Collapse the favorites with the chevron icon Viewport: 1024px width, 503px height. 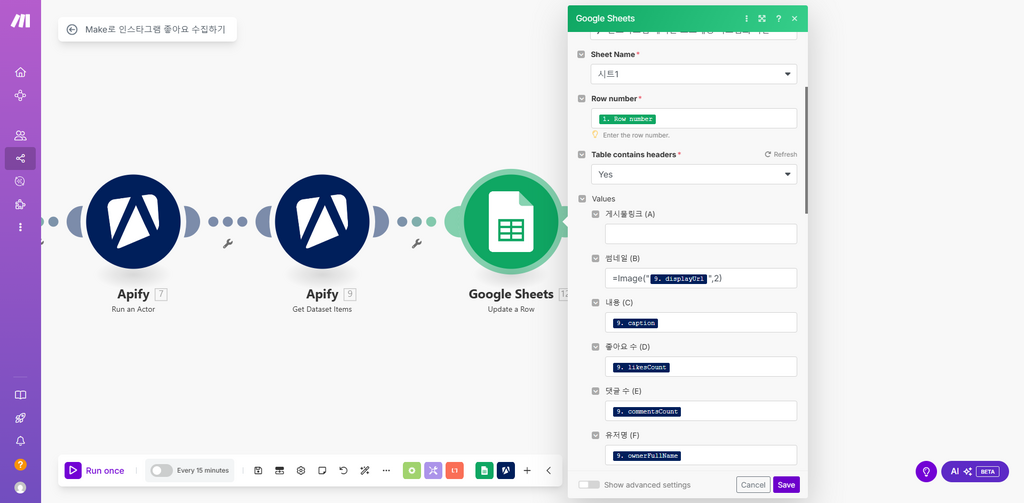[x=549, y=470]
